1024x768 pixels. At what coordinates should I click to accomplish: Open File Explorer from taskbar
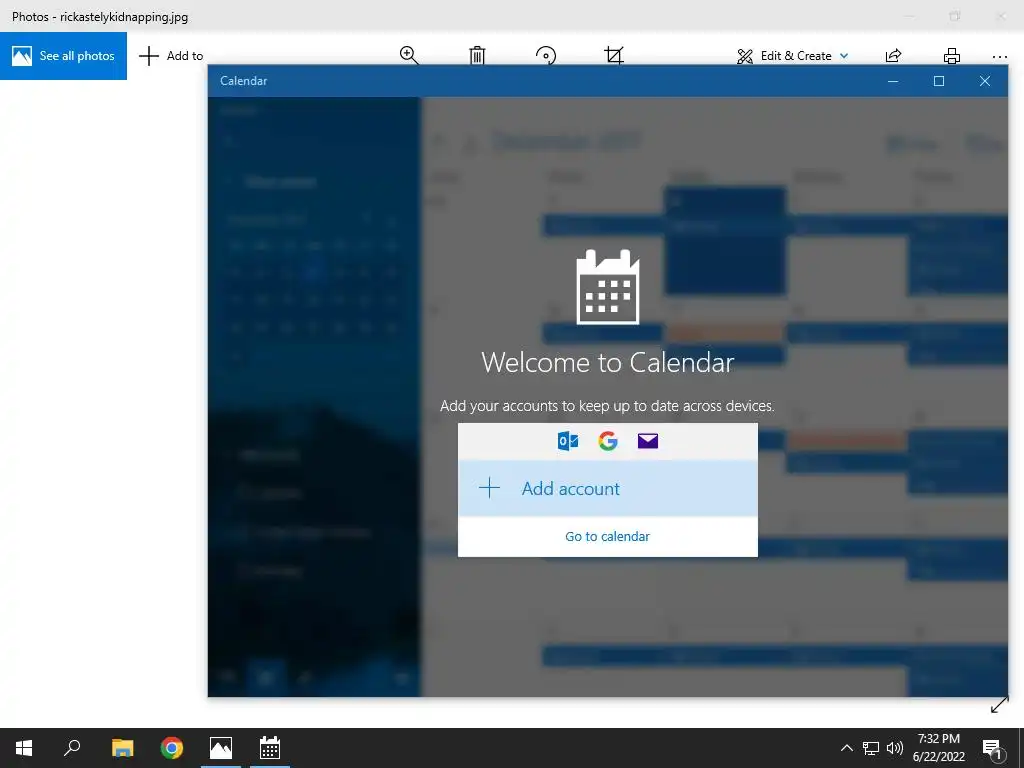[x=122, y=748]
